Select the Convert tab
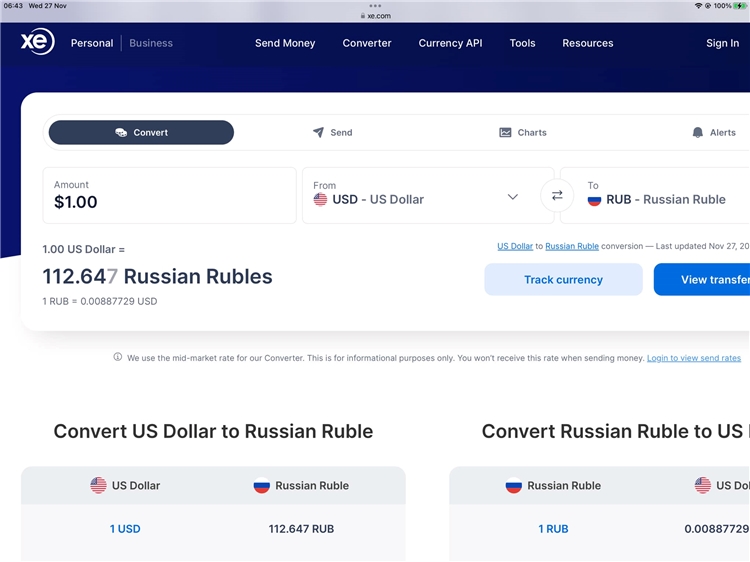This screenshot has width=750, height=562. click(x=141, y=132)
